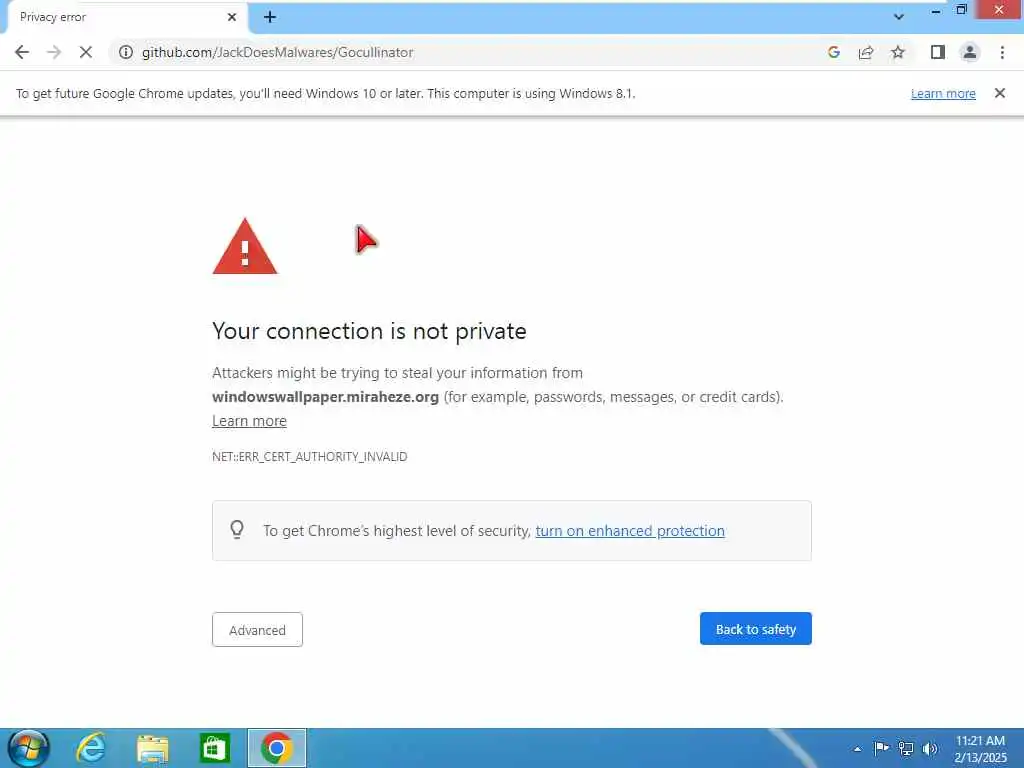Click NET::ERR_CERT_AUTHORITY_INVALID error code
The height and width of the screenshot is (768, 1024).
tap(310, 456)
